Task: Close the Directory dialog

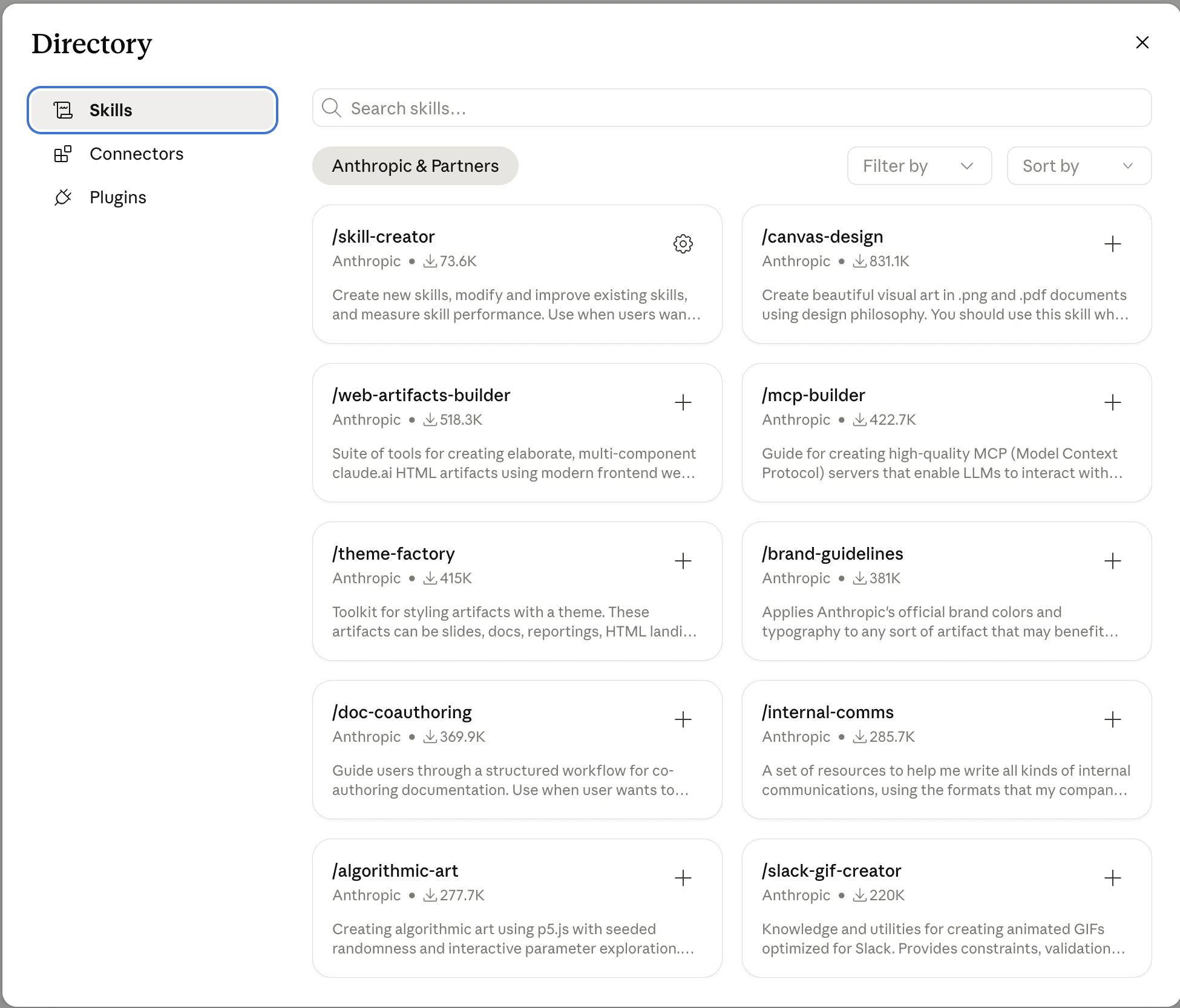Action: [1142, 42]
